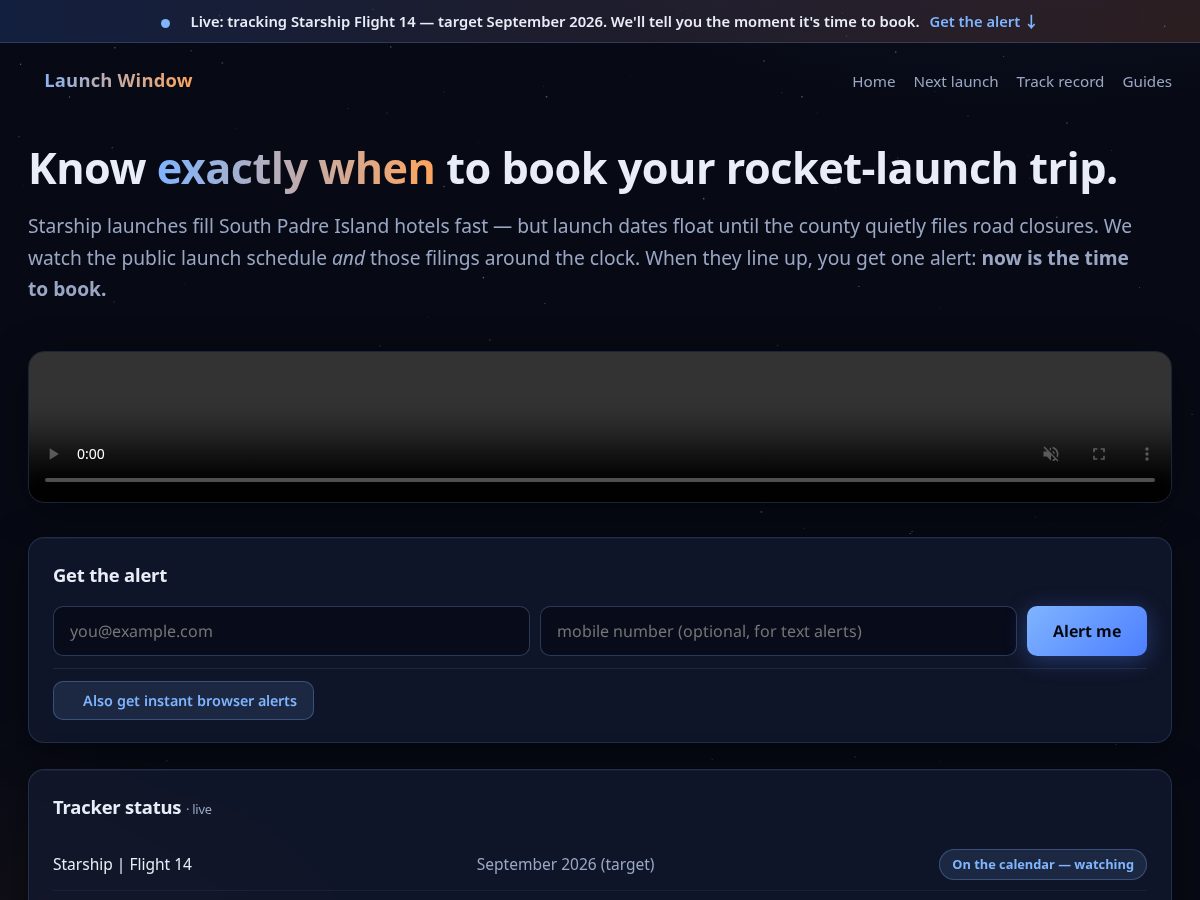Select 'September 2026 (target)' text
The height and width of the screenshot is (900, 1200).
[566, 864]
